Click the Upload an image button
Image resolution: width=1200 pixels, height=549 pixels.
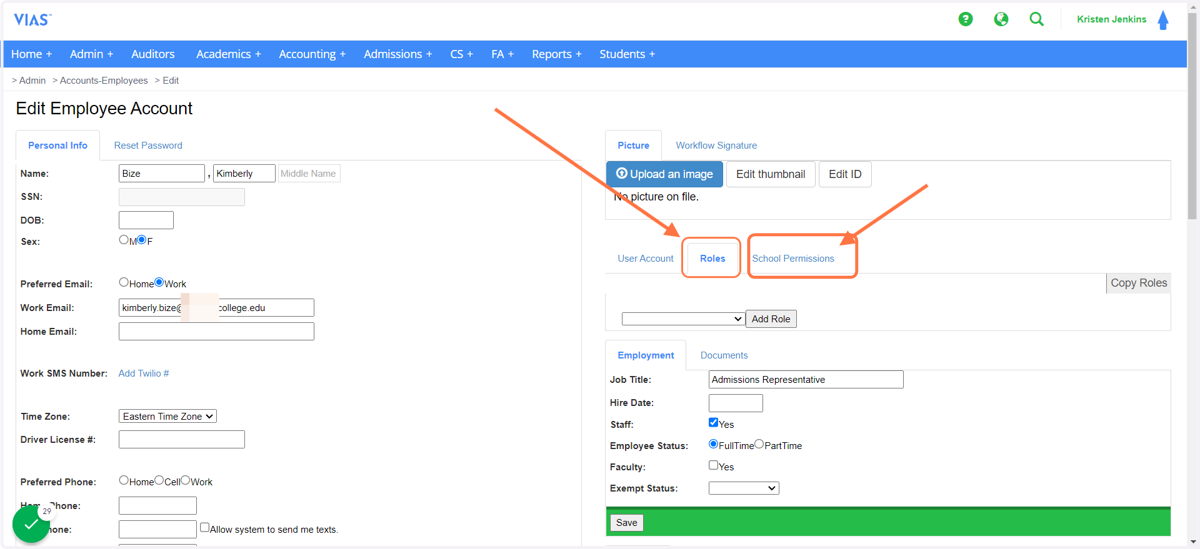pyautogui.click(x=664, y=174)
